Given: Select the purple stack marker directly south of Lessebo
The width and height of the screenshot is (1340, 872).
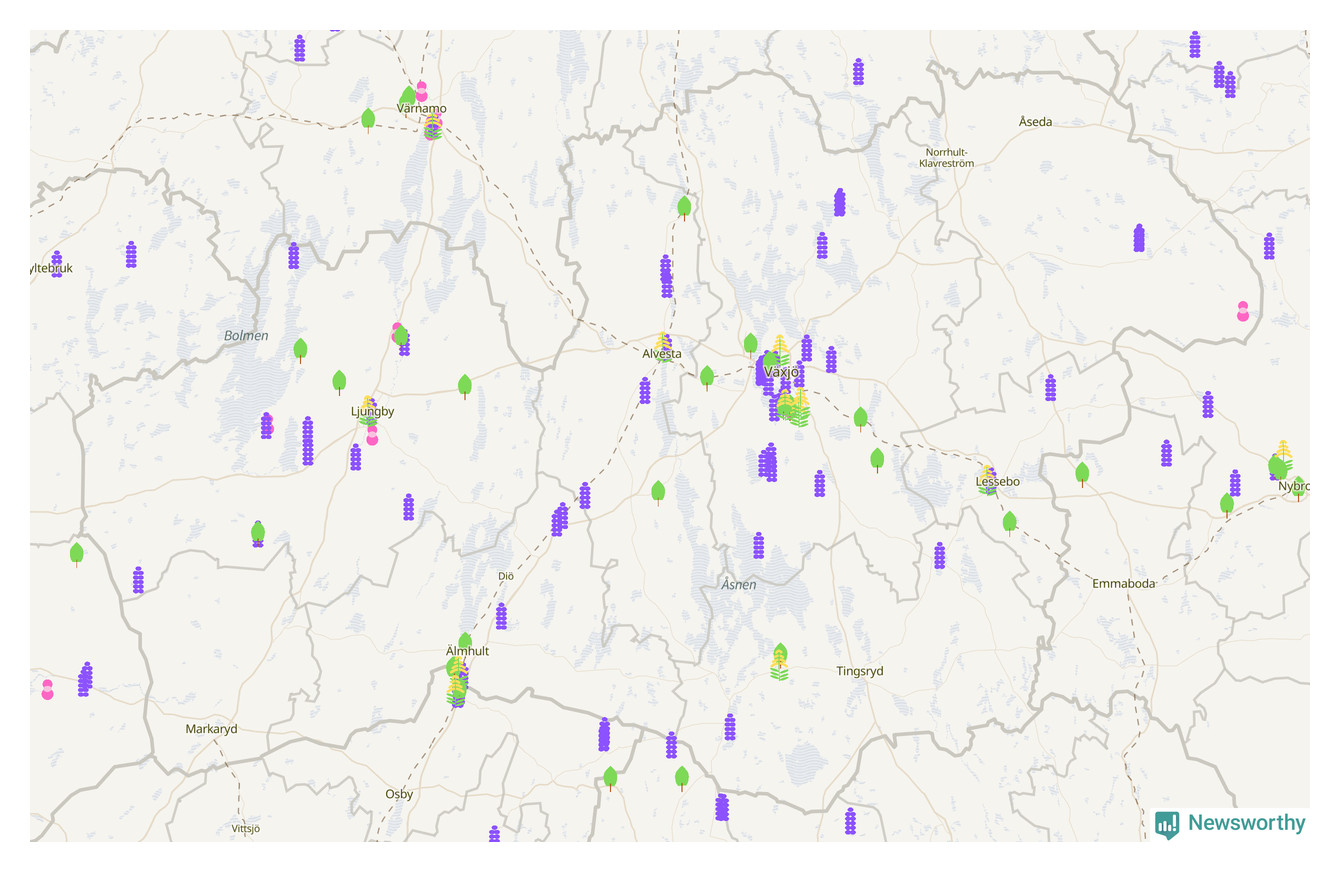Looking at the screenshot, I should tap(939, 556).
